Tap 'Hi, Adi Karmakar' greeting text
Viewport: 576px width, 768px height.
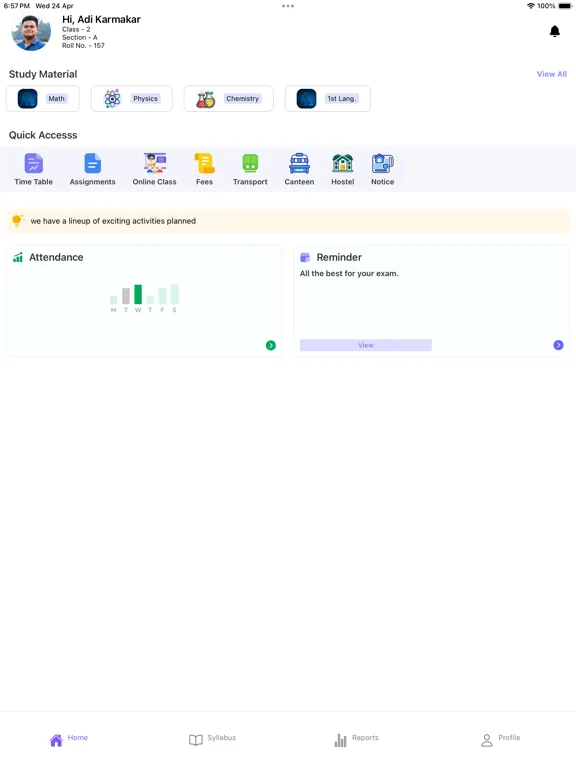[101, 20]
